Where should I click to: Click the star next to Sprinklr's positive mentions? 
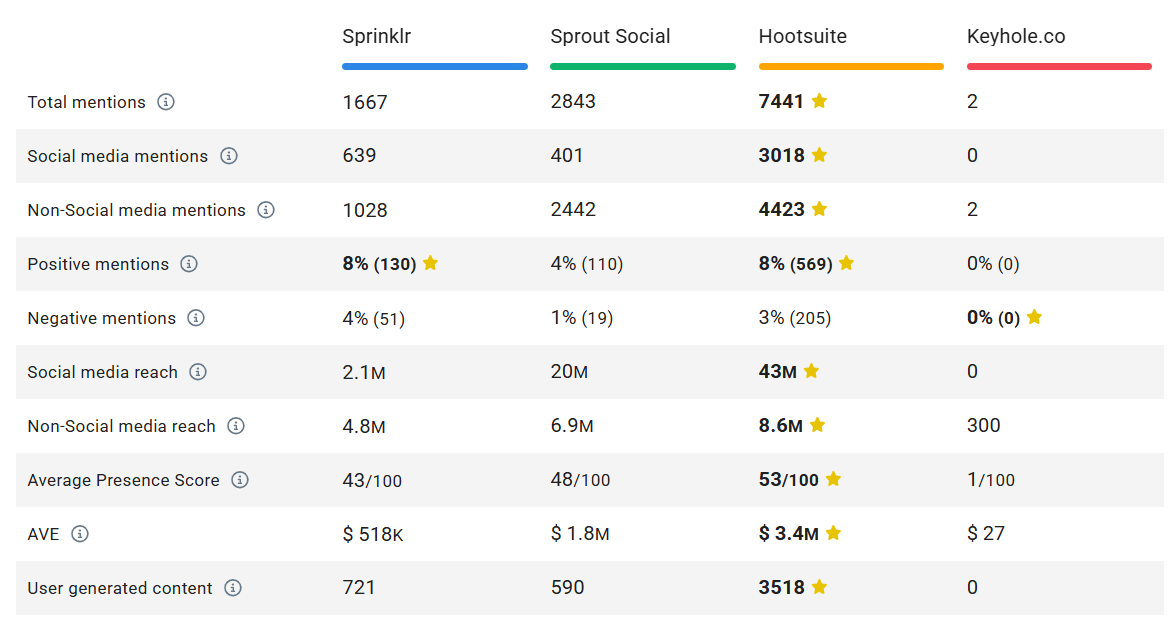(430, 263)
